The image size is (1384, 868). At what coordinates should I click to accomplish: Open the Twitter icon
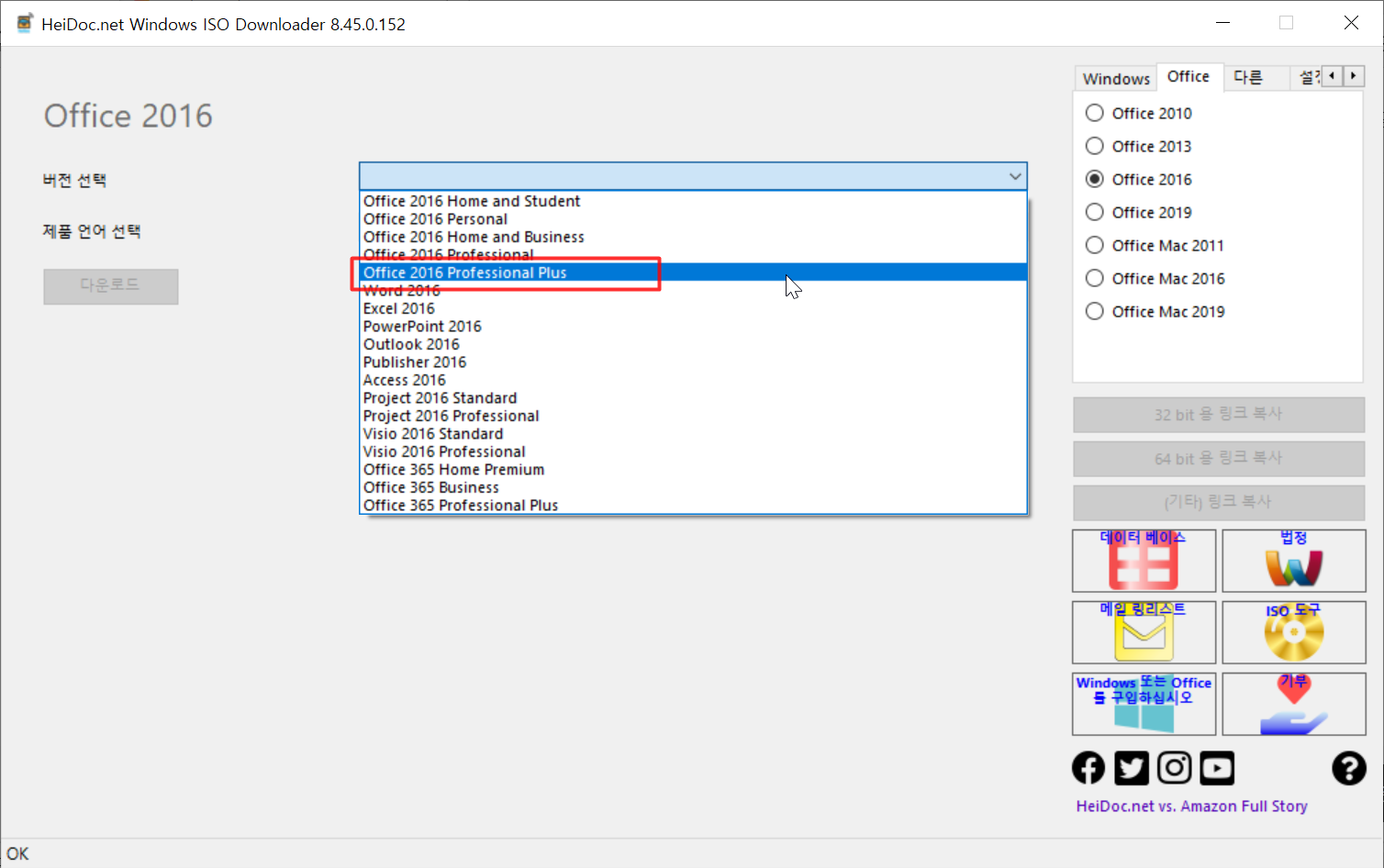1132,768
